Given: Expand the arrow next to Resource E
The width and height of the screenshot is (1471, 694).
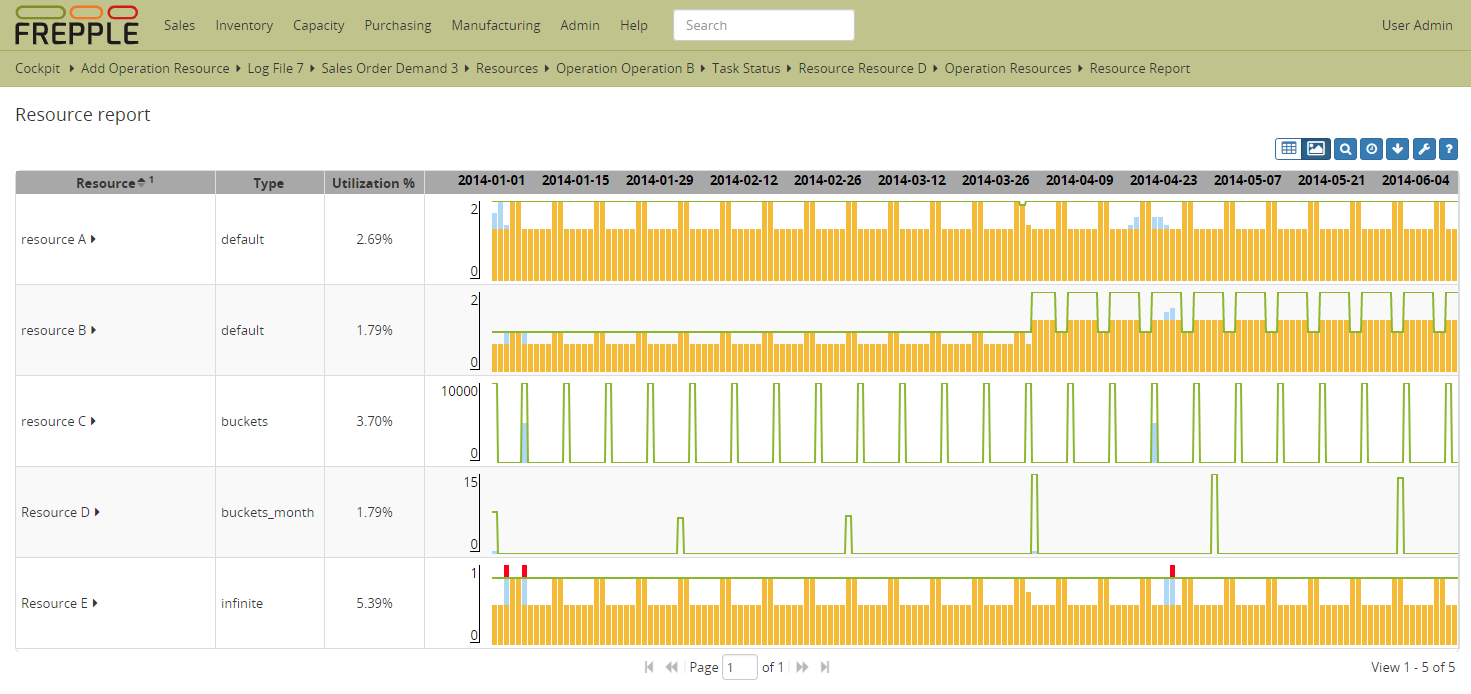Looking at the screenshot, I should click(x=95, y=603).
